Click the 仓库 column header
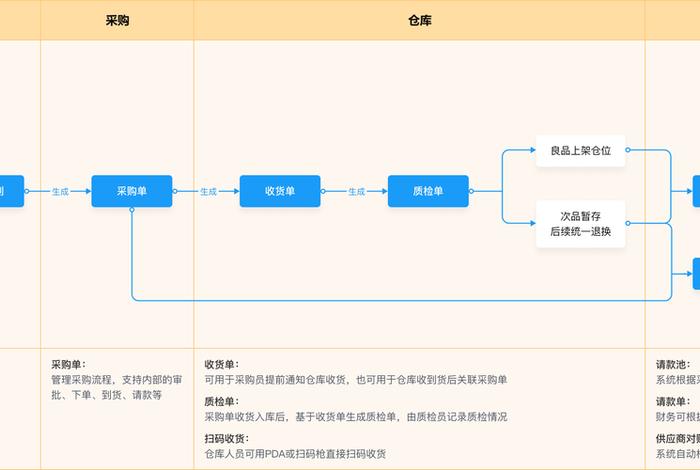Viewport: 700px width, 470px height. click(421, 20)
